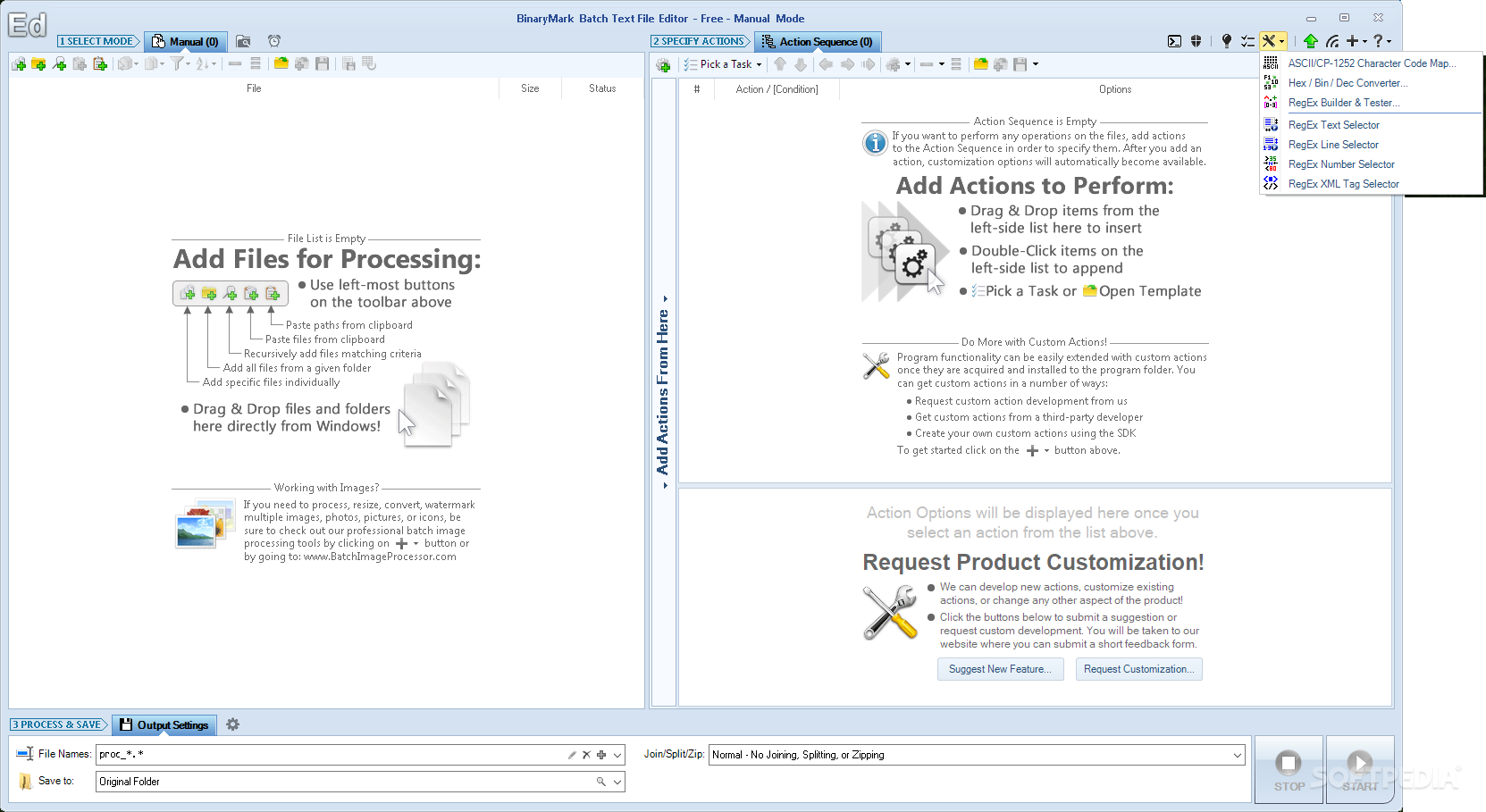Open action sequence template folder icon
Image resolution: width=1486 pixels, height=812 pixels.
point(980,64)
